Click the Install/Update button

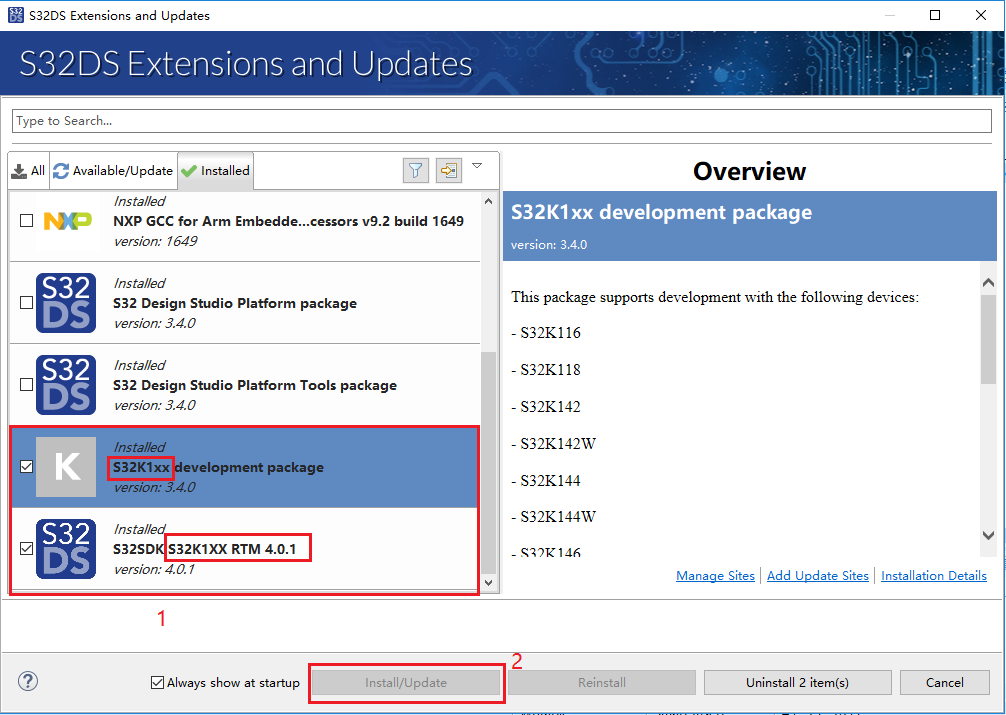point(406,683)
